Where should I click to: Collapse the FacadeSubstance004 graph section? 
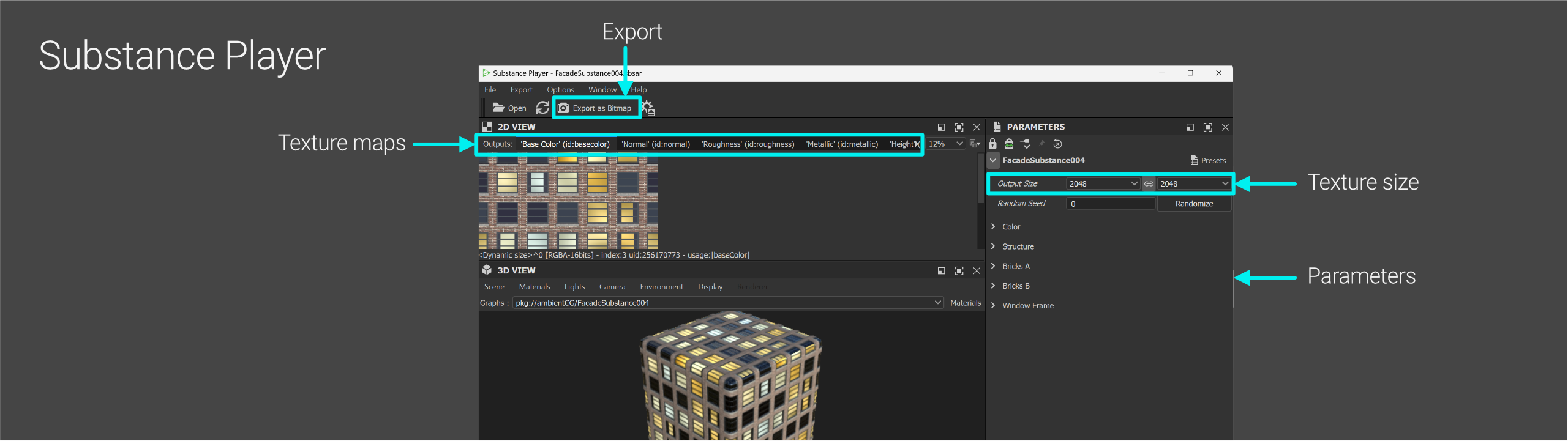993,160
